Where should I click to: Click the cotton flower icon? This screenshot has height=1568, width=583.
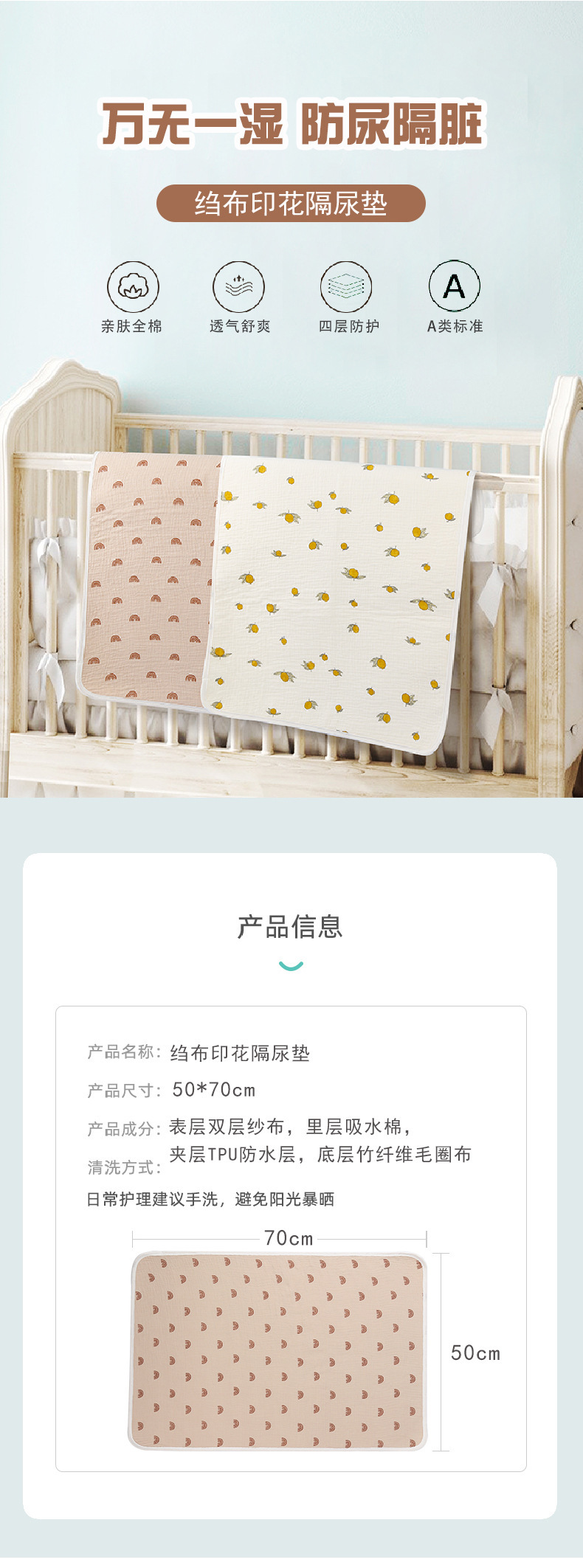133,286
